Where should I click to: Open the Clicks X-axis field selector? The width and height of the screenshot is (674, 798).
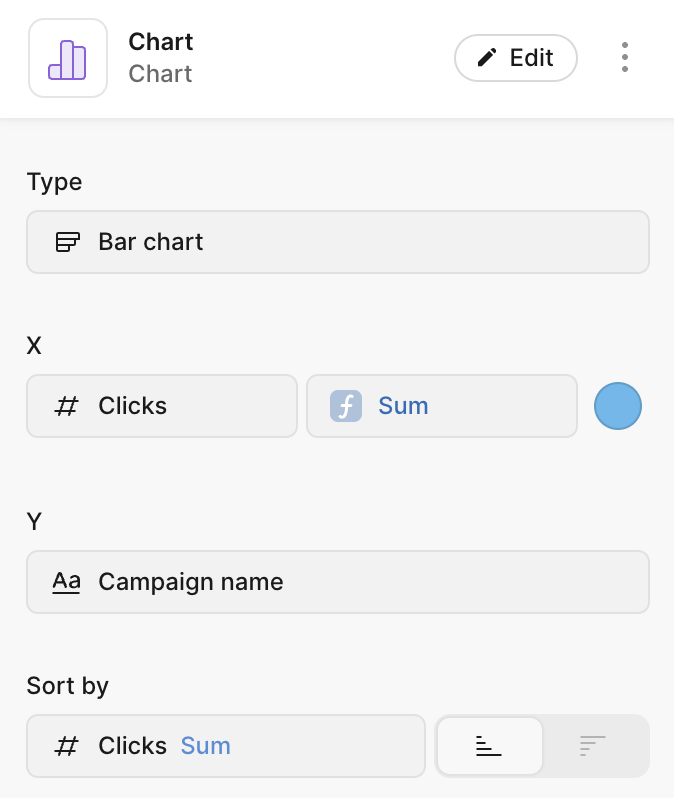coord(162,406)
